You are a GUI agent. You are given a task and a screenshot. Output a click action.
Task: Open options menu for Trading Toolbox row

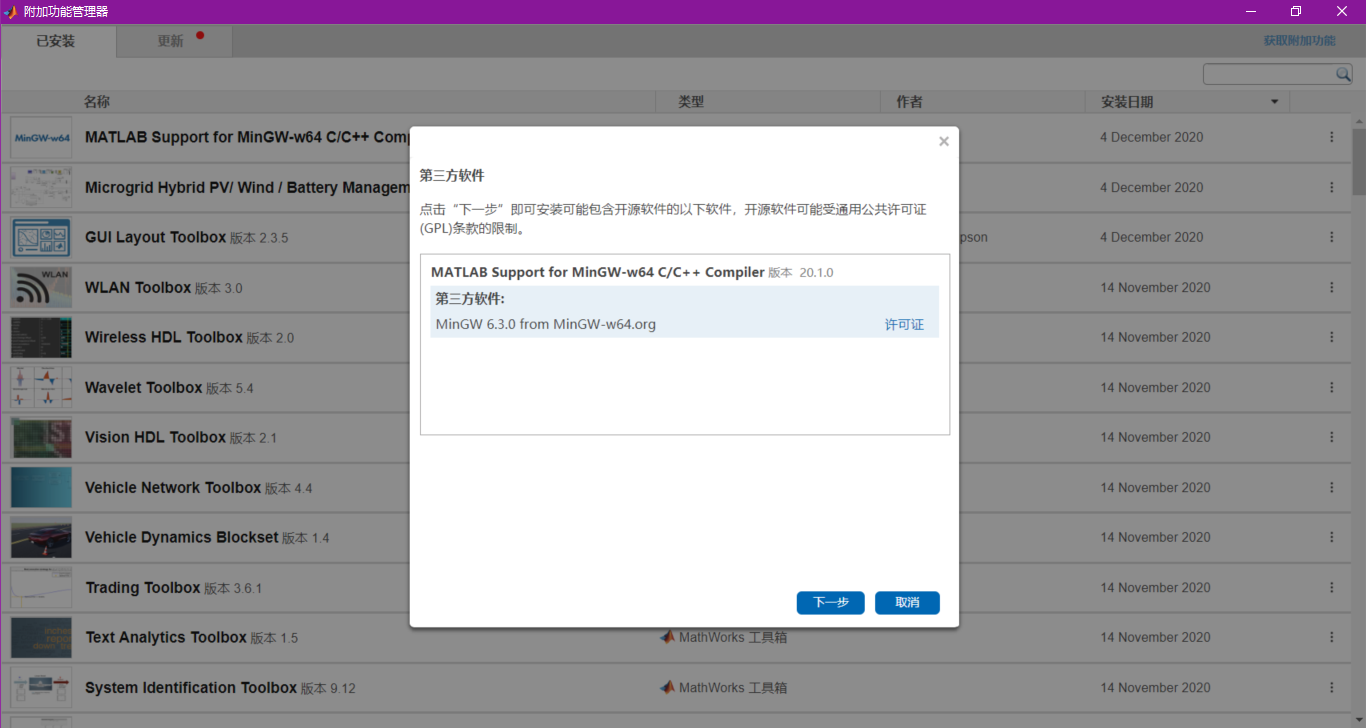1331,587
